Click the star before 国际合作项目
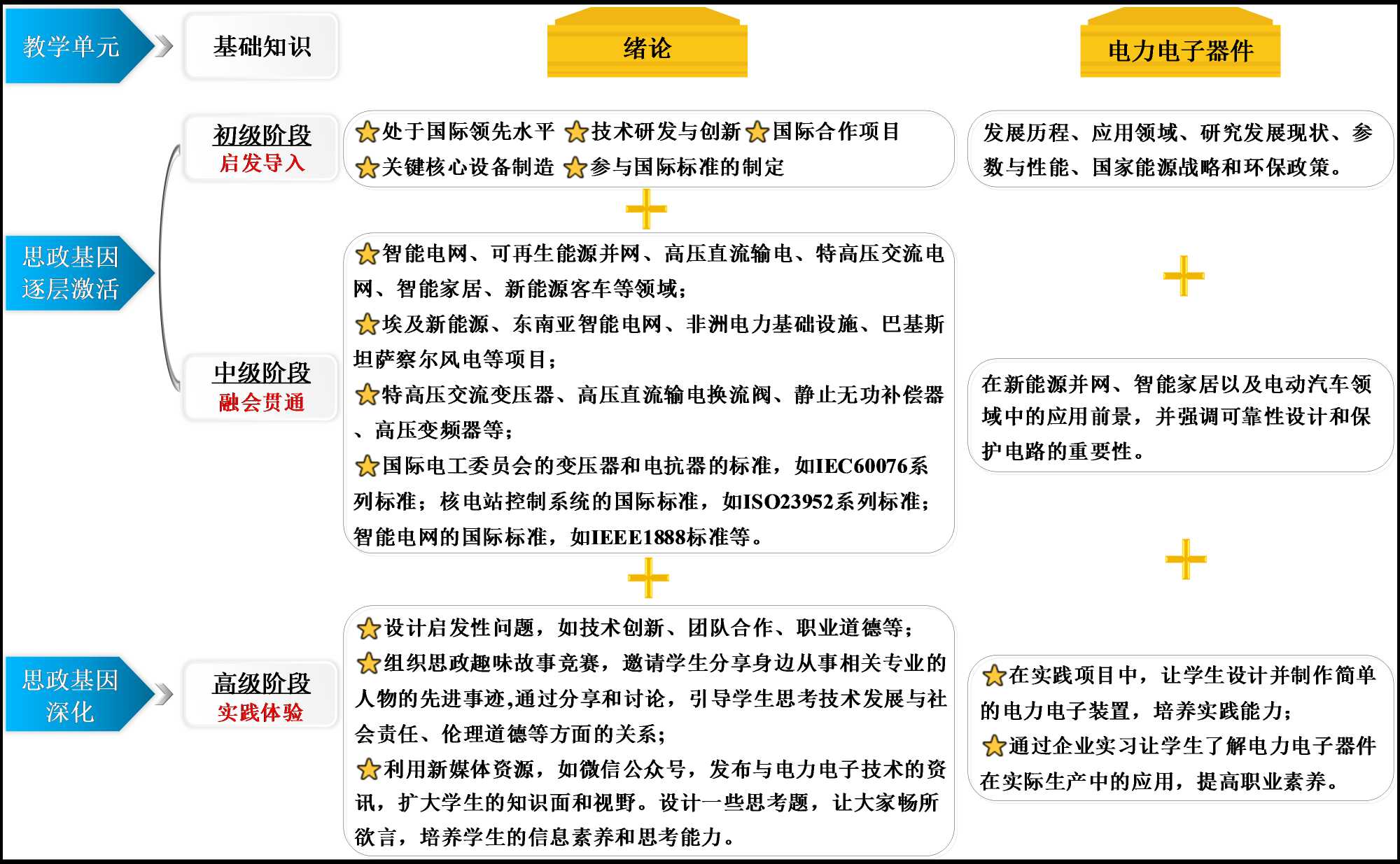 (757, 132)
